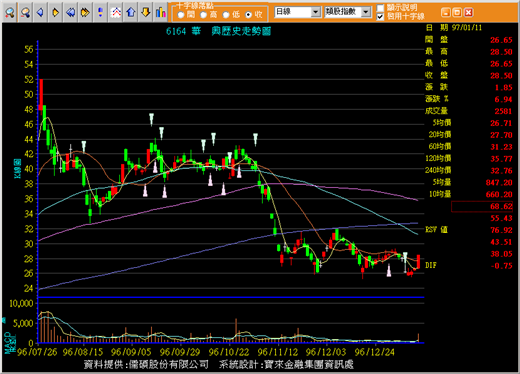Select the 高 crosshair radio button

203,15
